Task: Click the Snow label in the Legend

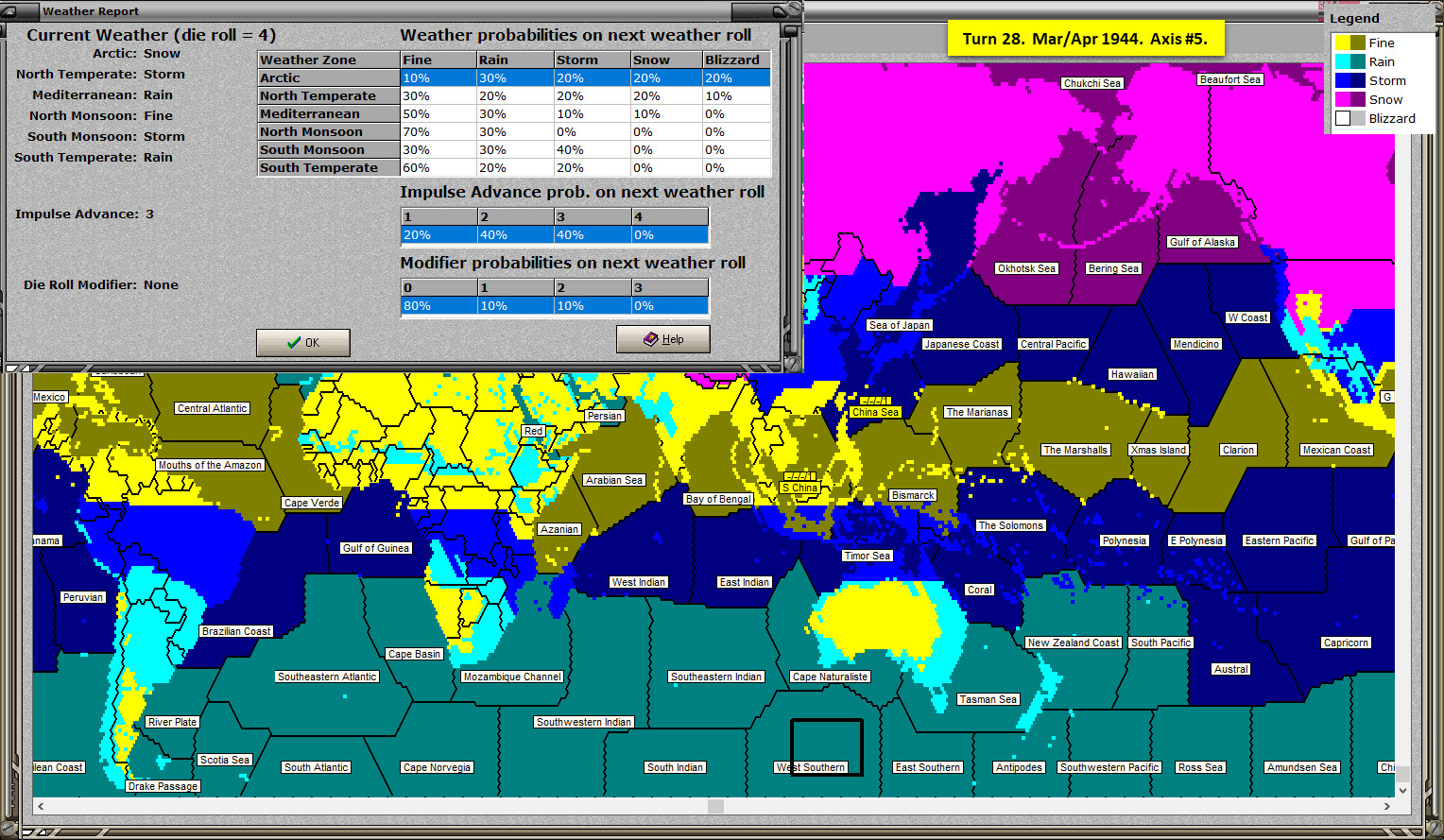Action: tap(1385, 99)
